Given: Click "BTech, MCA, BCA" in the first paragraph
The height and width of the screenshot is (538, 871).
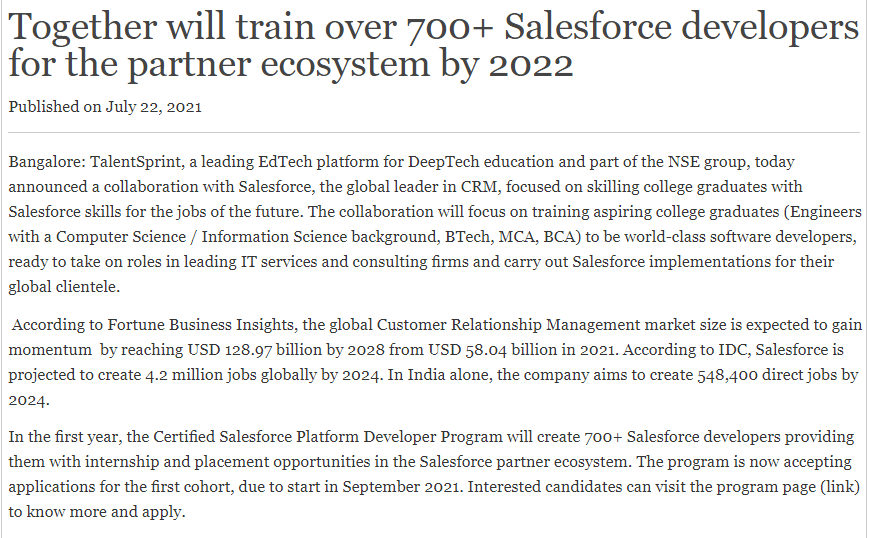Looking at the screenshot, I should tap(529, 236).
